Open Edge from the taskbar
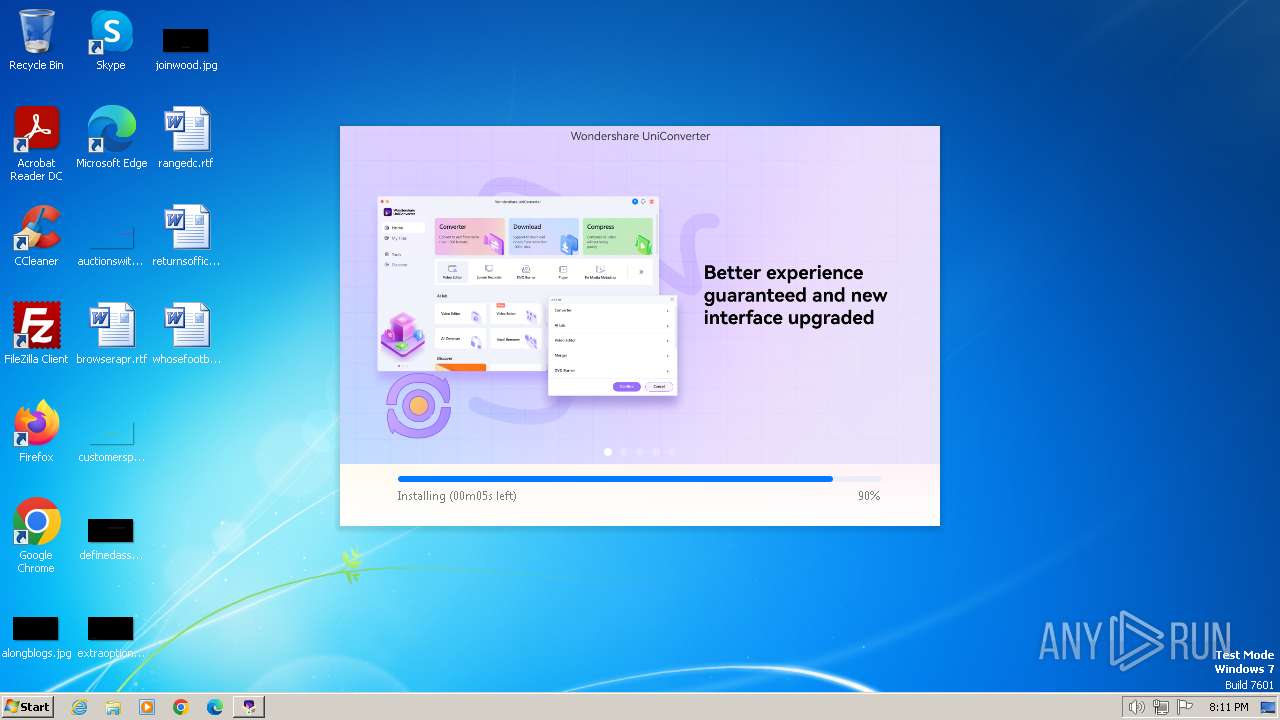This screenshot has height=720, width=1280. pyautogui.click(x=215, y=707)
